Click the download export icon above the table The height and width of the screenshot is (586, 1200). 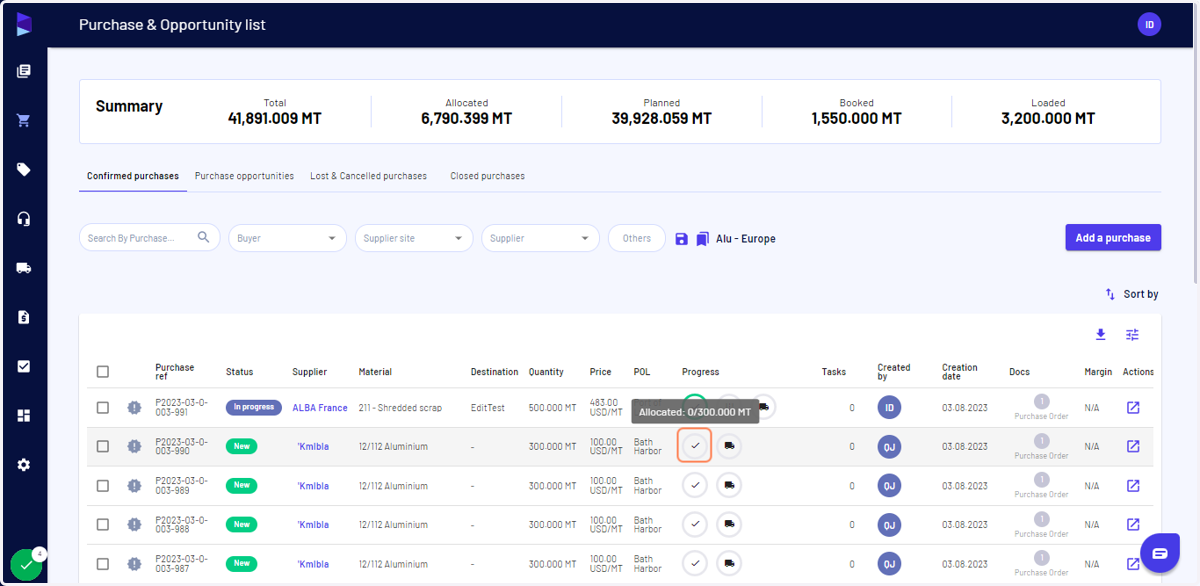[x=1101, y=335]
